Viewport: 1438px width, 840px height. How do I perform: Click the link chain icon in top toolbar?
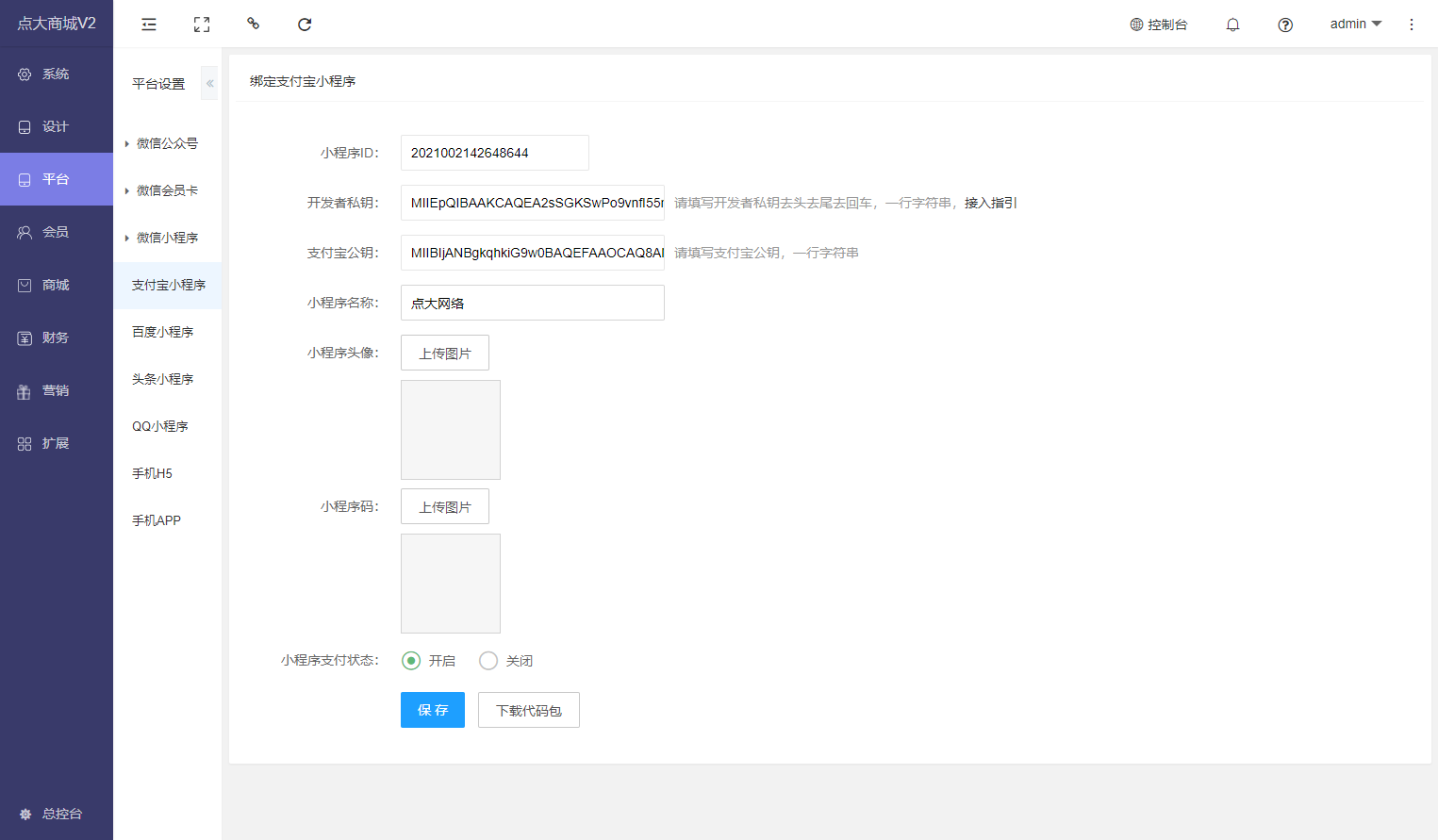pos(253,24)
